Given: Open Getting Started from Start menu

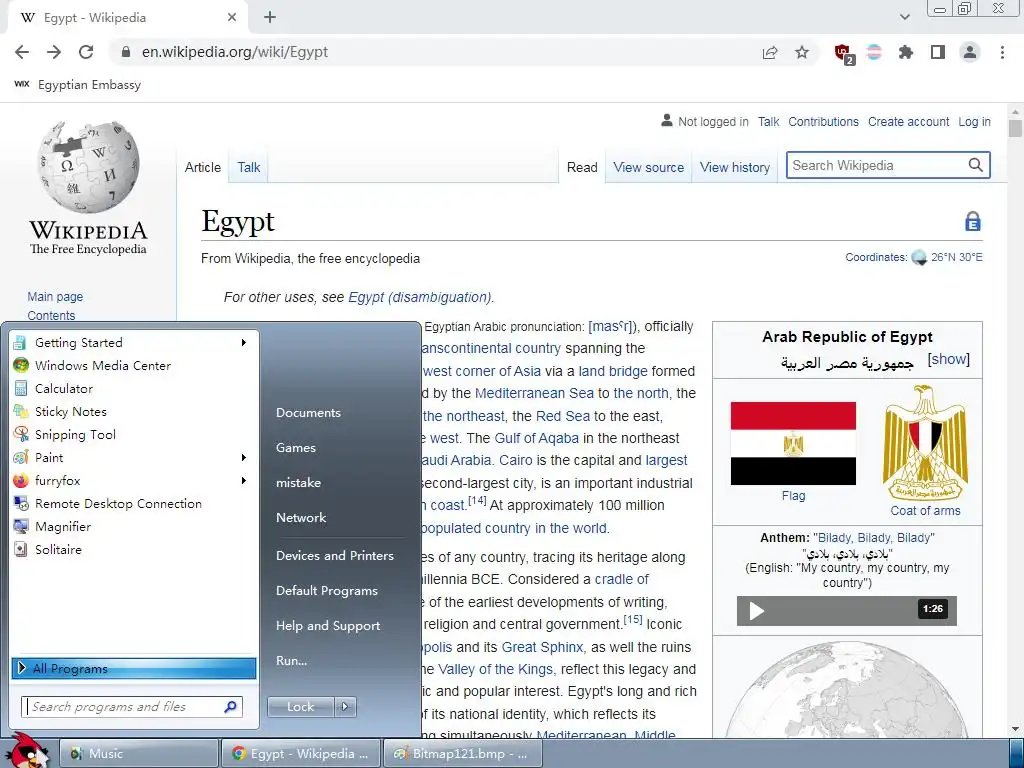Looking at the screenshot, I should click(x=134, y=342).
